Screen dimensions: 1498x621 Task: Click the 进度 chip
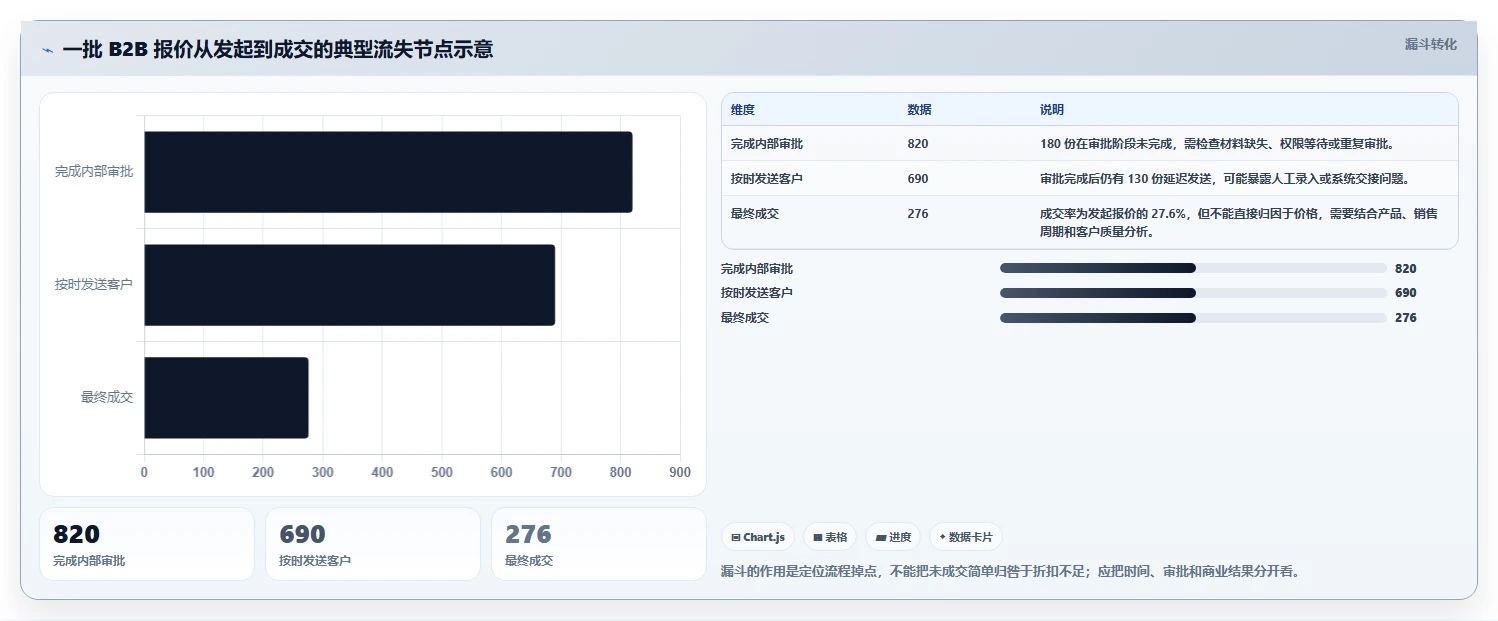pos(893,537)
